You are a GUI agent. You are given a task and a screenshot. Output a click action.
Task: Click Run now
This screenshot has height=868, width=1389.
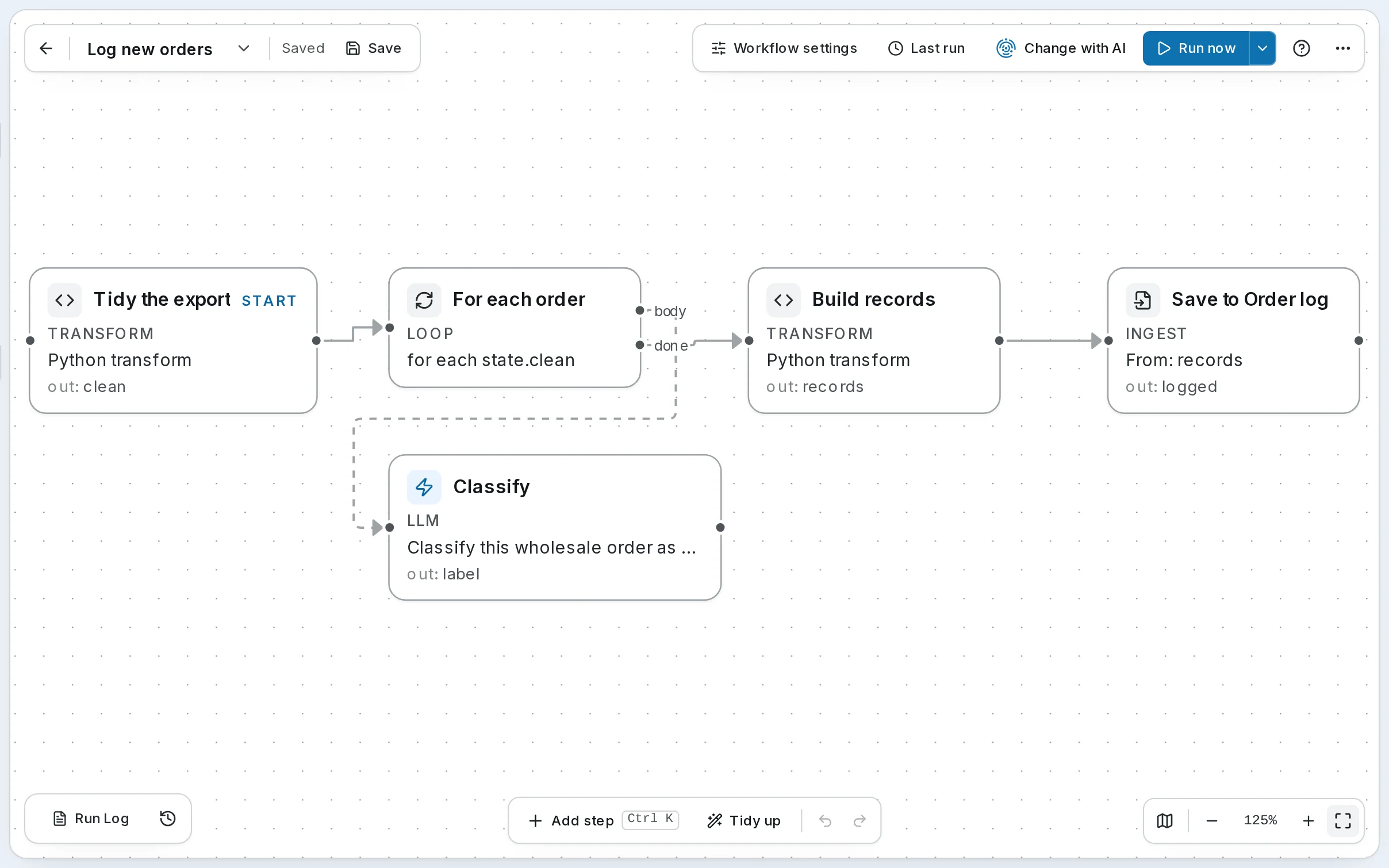point(1196,48)
